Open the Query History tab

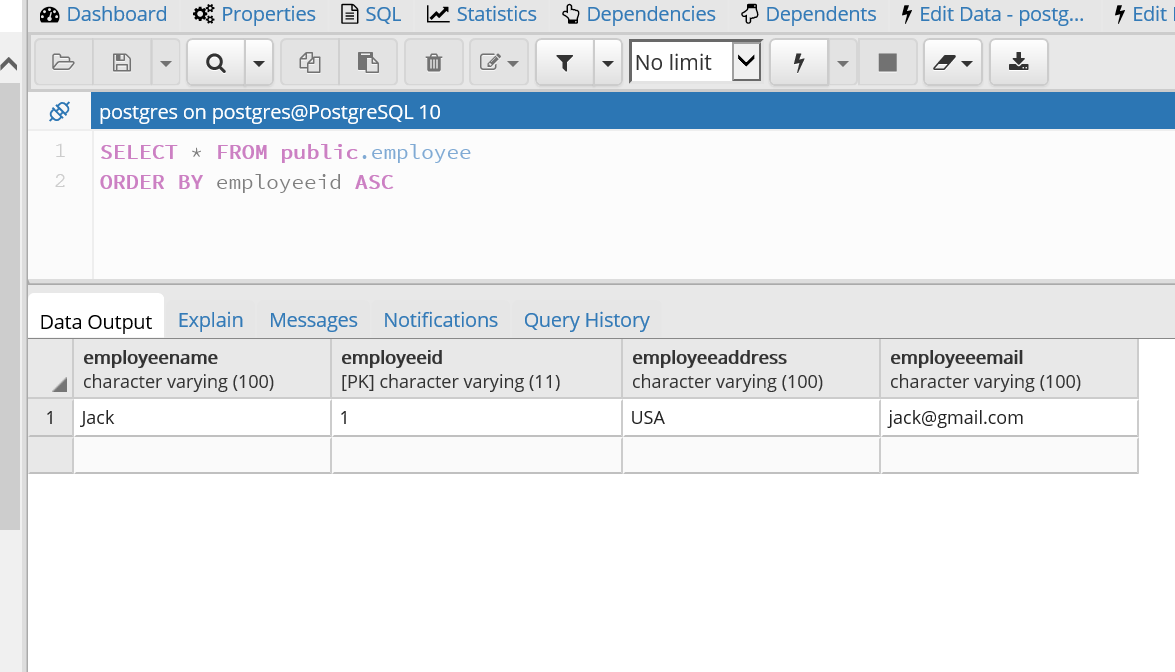(x=586, y=320)
